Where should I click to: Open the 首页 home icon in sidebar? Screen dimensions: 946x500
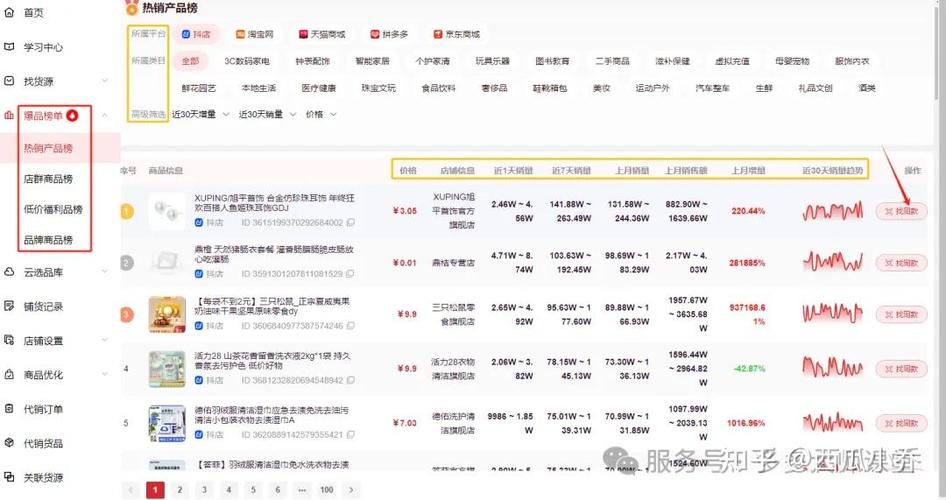coord(9,12)
